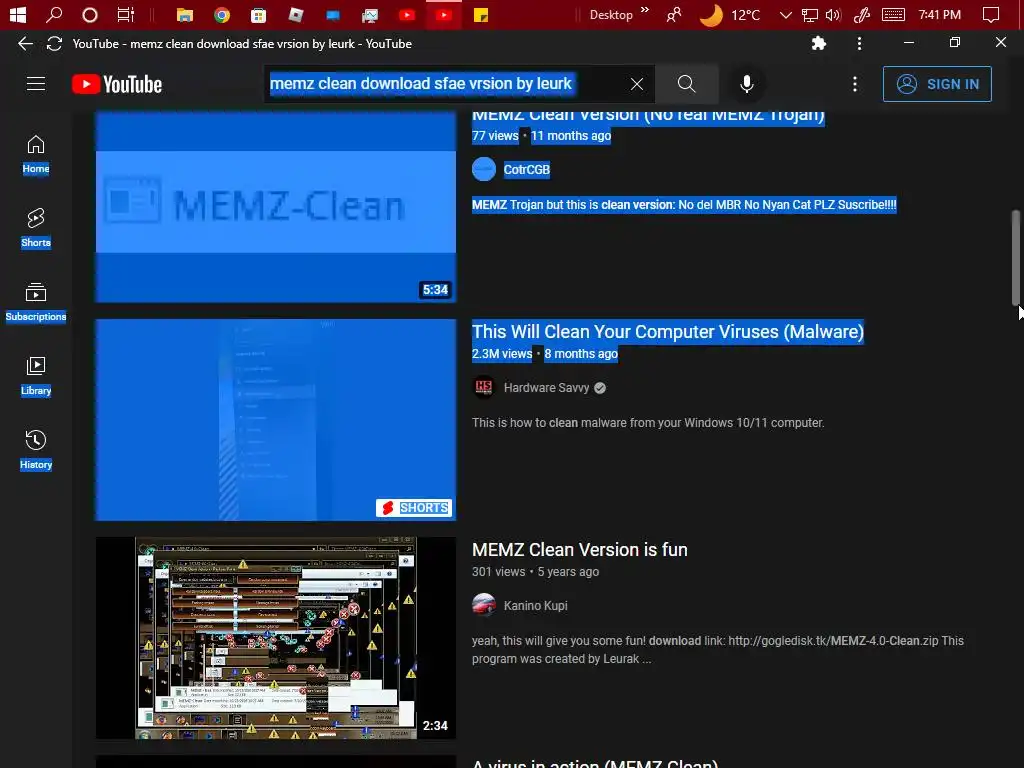Clear the search query with X
Screen dimensions: 1024x768
point(637,84)
